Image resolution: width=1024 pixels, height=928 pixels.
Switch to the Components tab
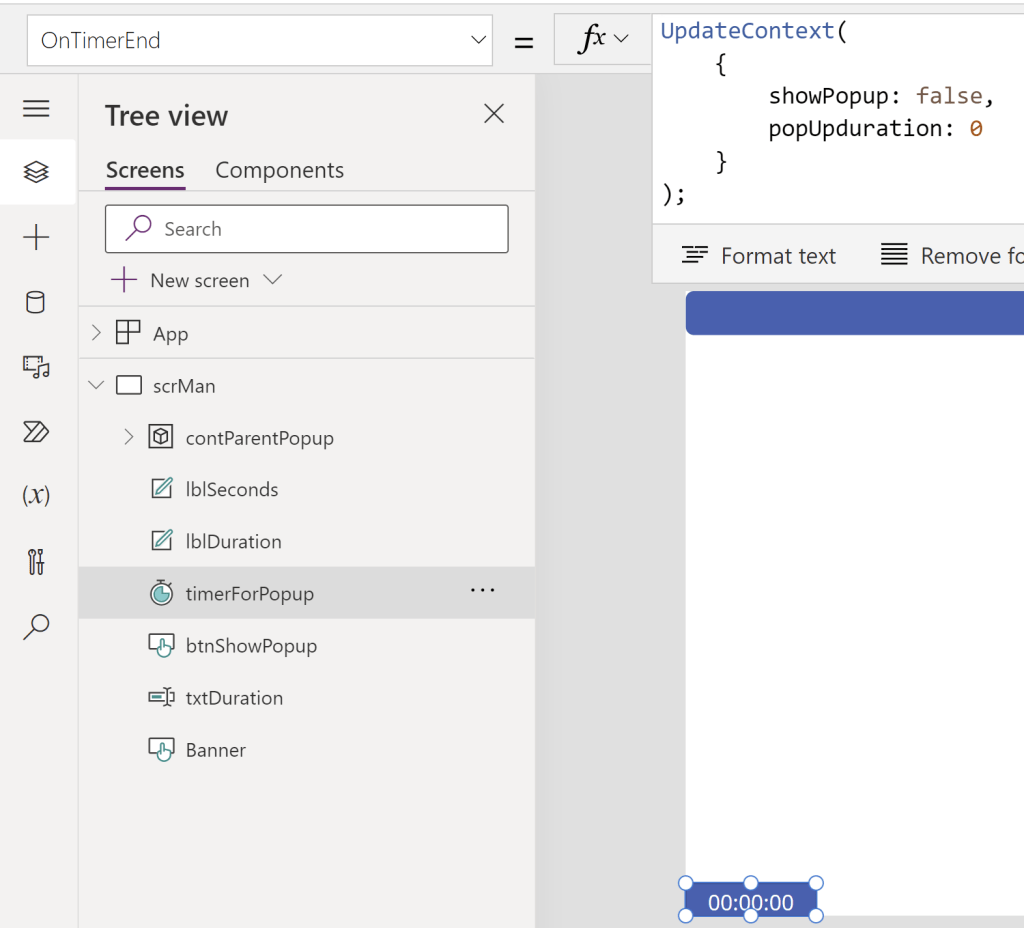279,170
